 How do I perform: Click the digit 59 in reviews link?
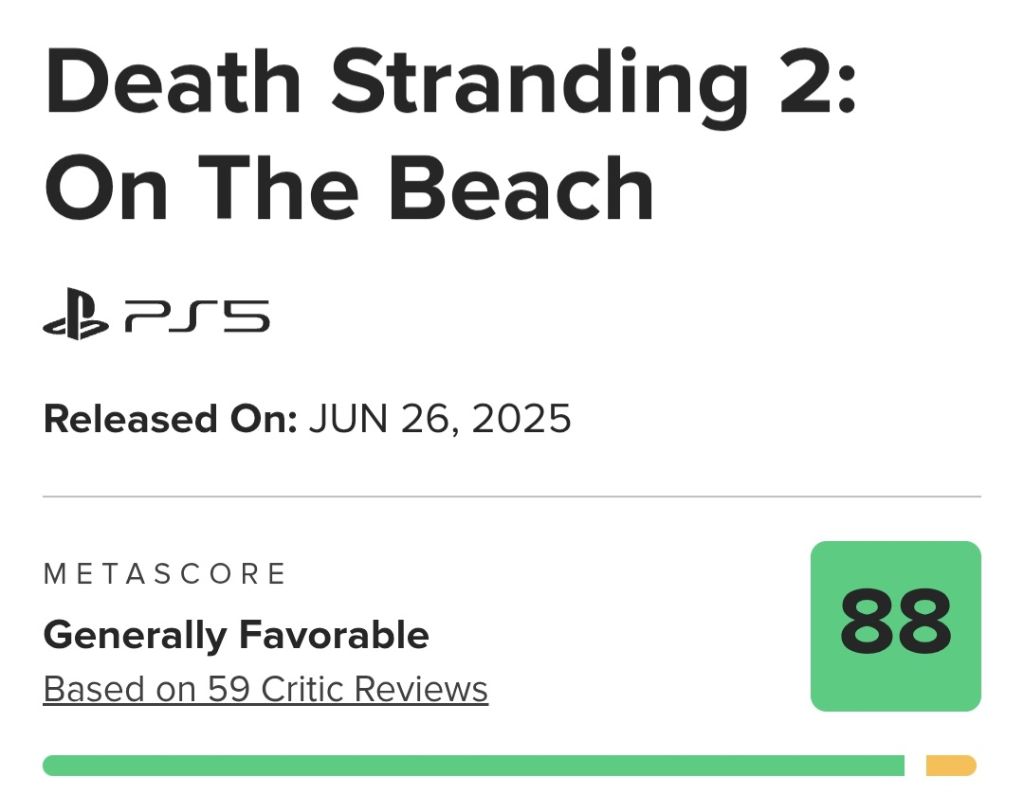(x=229, y=689)
